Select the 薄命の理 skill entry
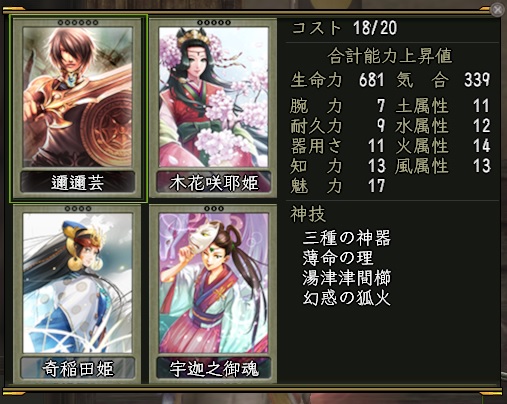 [338, 258]
